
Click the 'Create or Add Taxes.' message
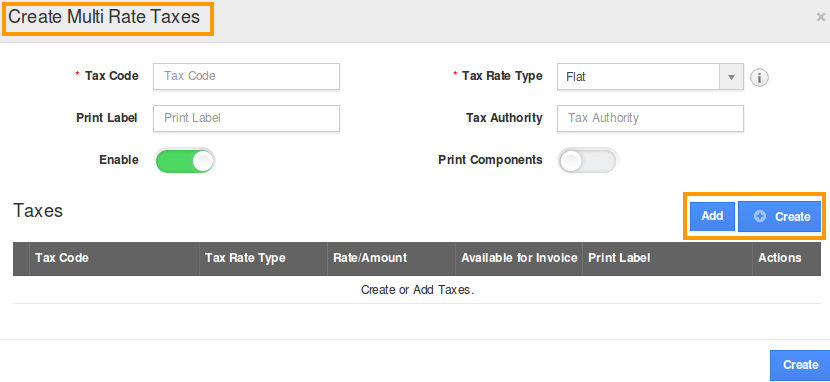point(417,290)
